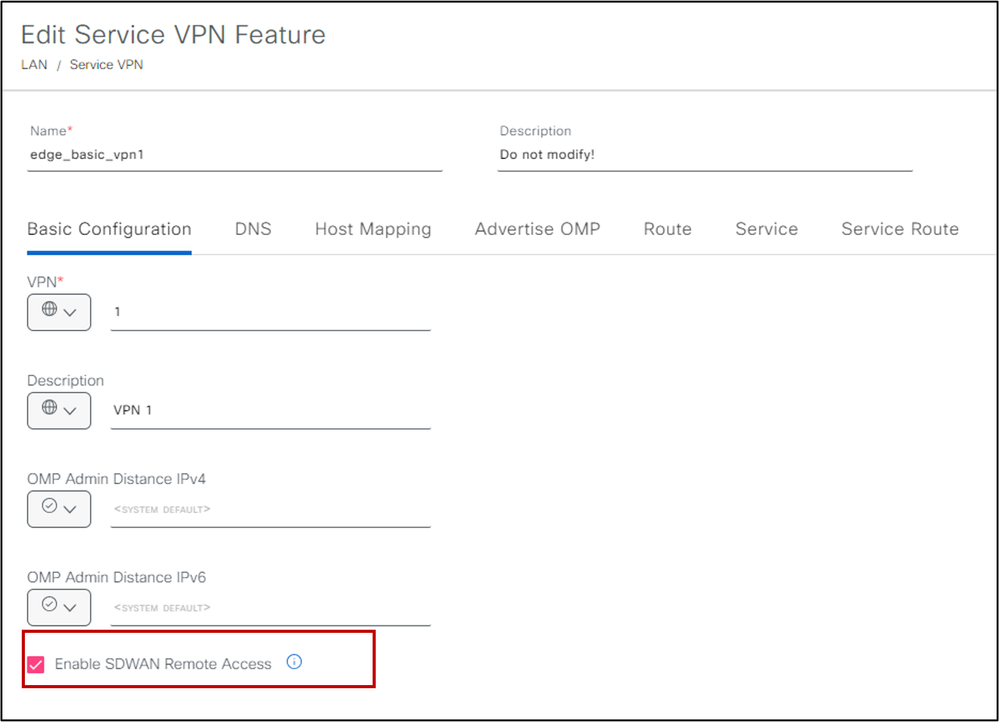Click the OMP Admin Distance IPv6 value field
The width and height of the screenshot is (999, 722).
pyautogui.click(x=270, y=607)
